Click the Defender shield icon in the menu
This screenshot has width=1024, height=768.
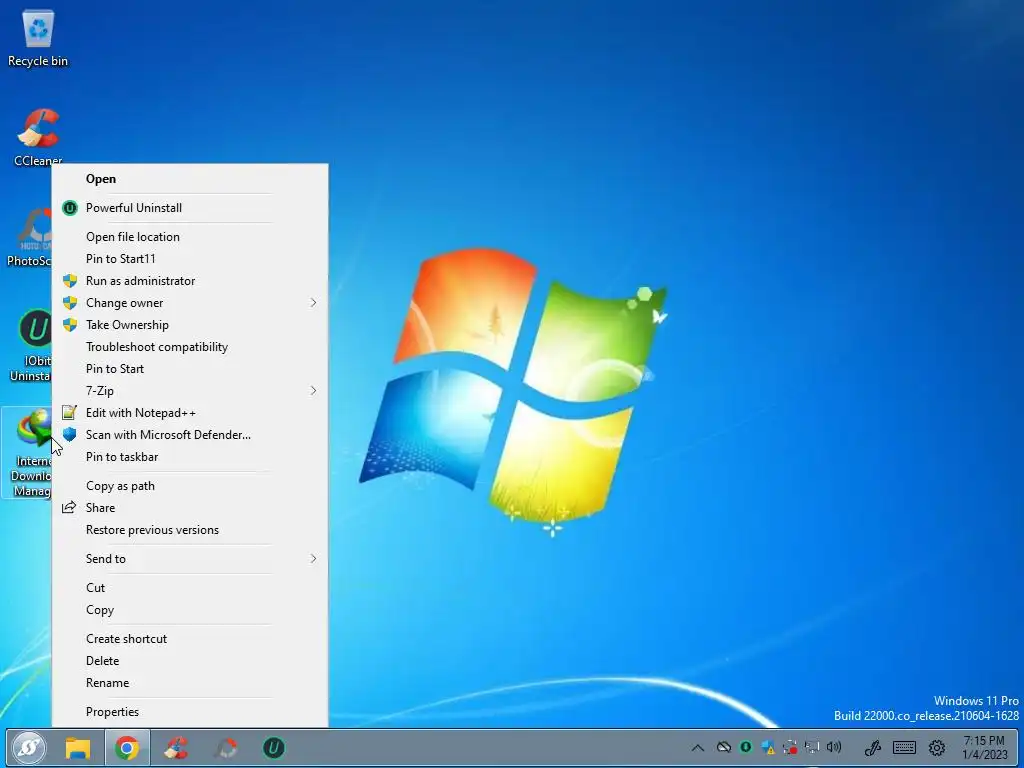70,435
